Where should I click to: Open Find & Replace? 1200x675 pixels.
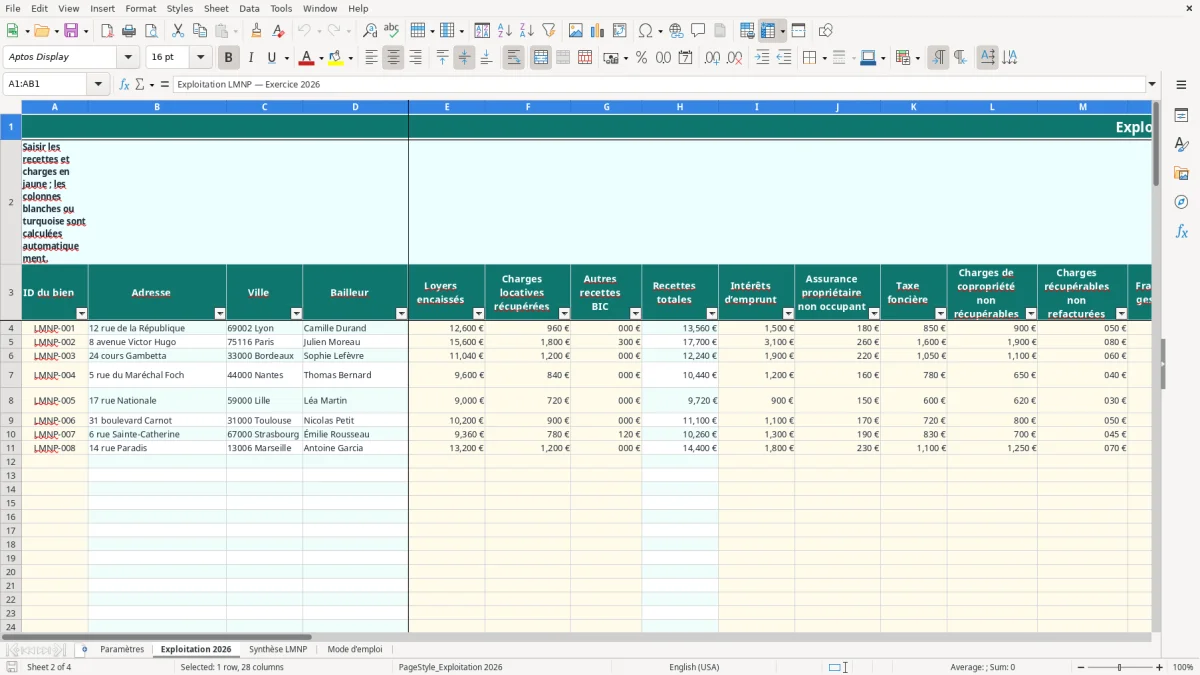click(x=370, y=31)
